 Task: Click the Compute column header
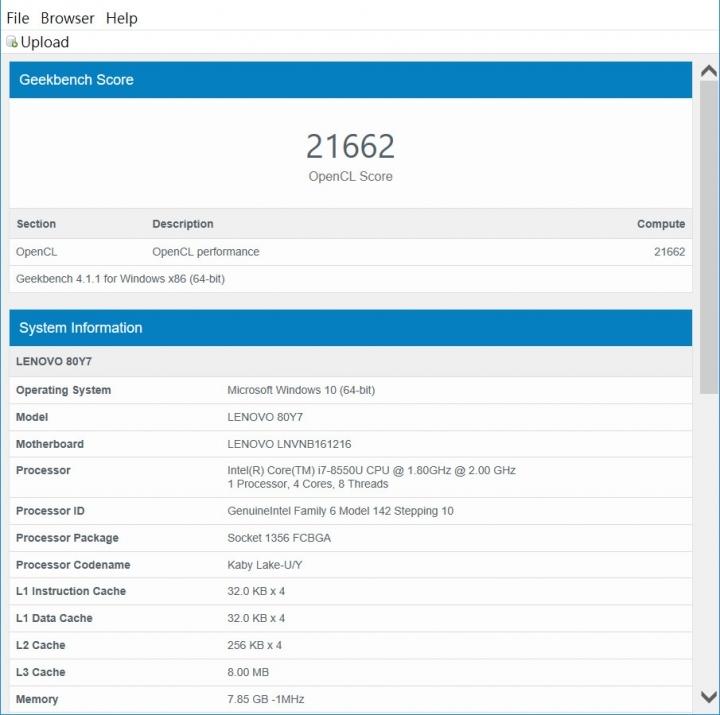[661, 224]
